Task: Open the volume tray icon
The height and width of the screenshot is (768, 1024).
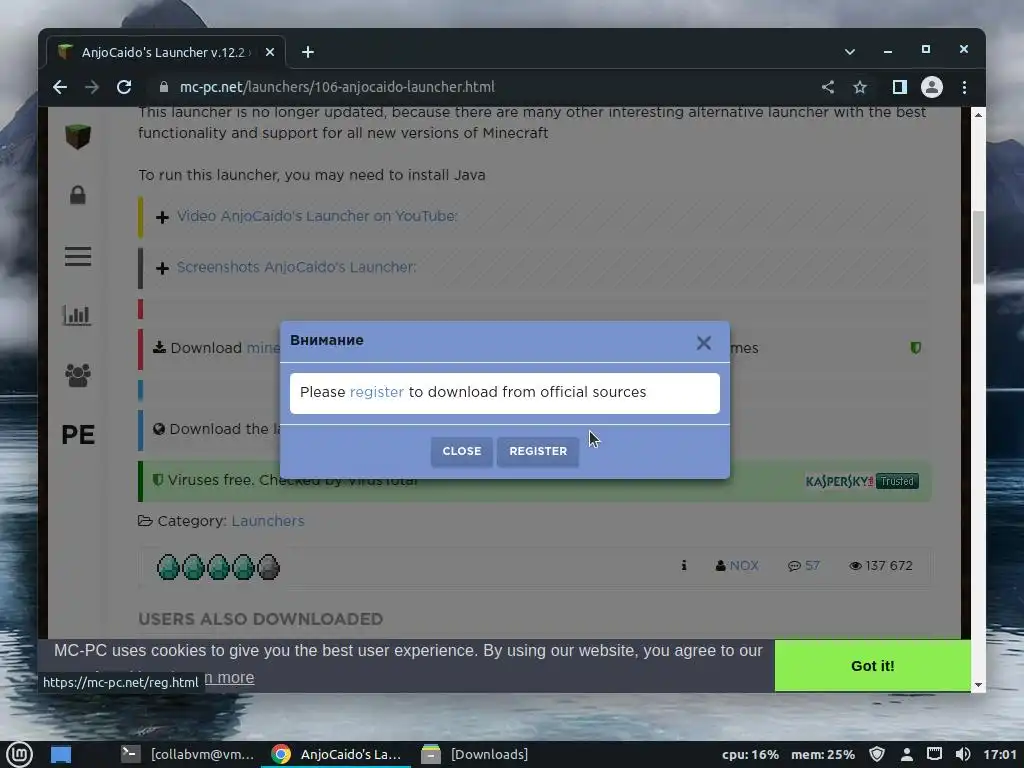Action: tap(962, 754)
